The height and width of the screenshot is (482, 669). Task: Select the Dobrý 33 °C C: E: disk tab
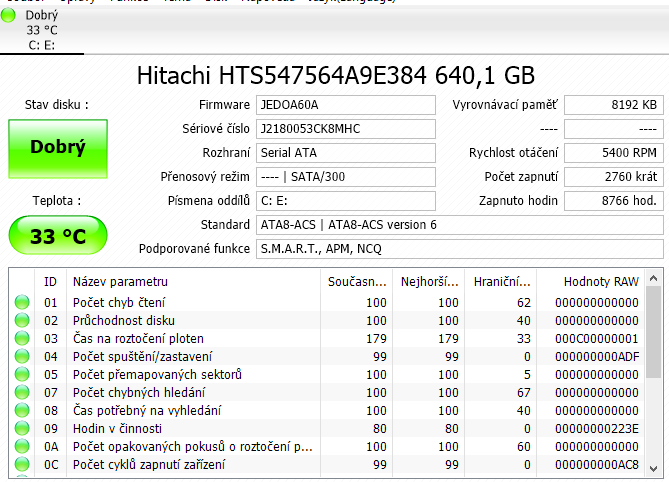(42, 30)
